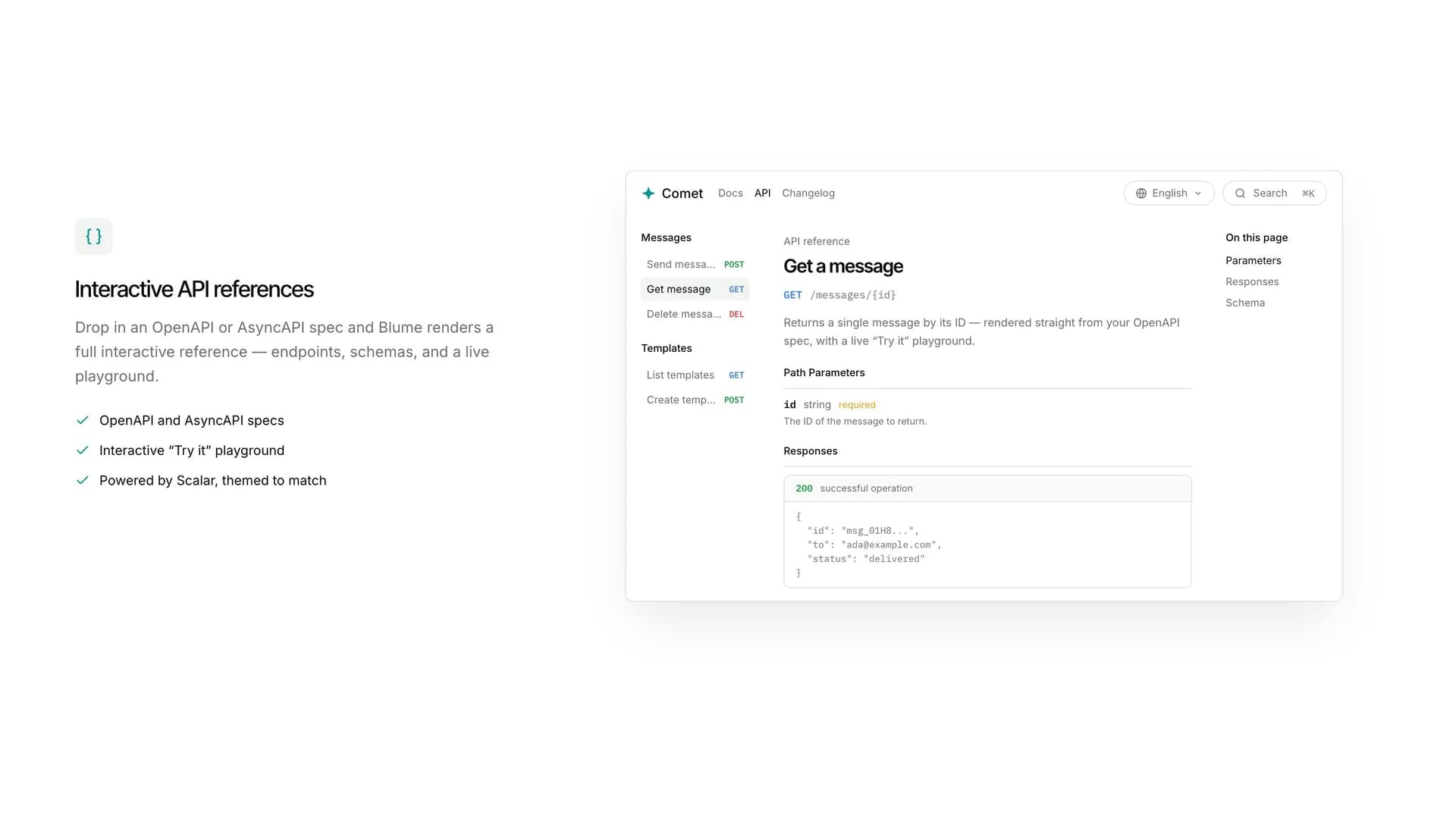Viewport: 1456px width, 819px height.
Task: Select Delete message endpoint
Action: pos(695,314)
